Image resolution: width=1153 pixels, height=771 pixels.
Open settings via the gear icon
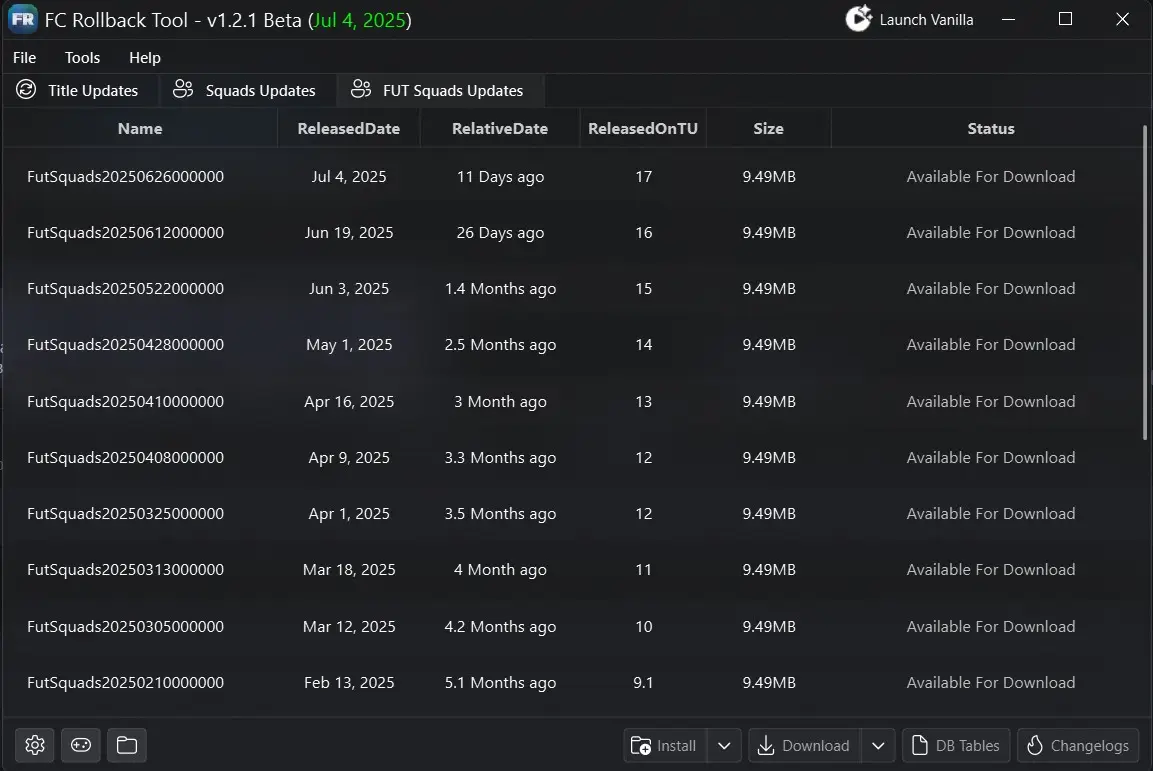tap(35, 745)
